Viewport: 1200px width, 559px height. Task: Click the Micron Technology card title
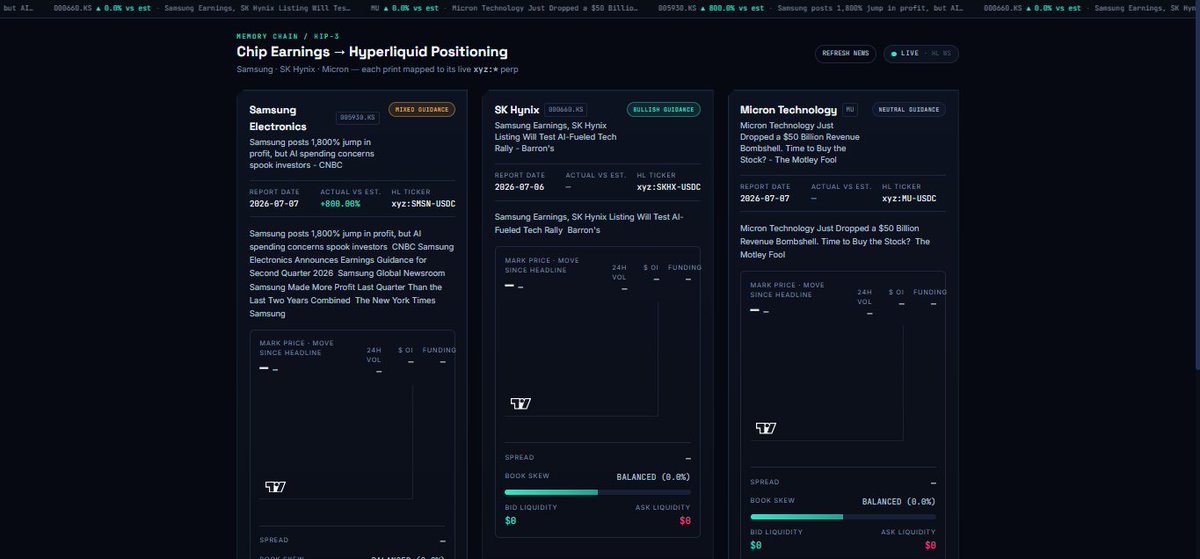788,109
